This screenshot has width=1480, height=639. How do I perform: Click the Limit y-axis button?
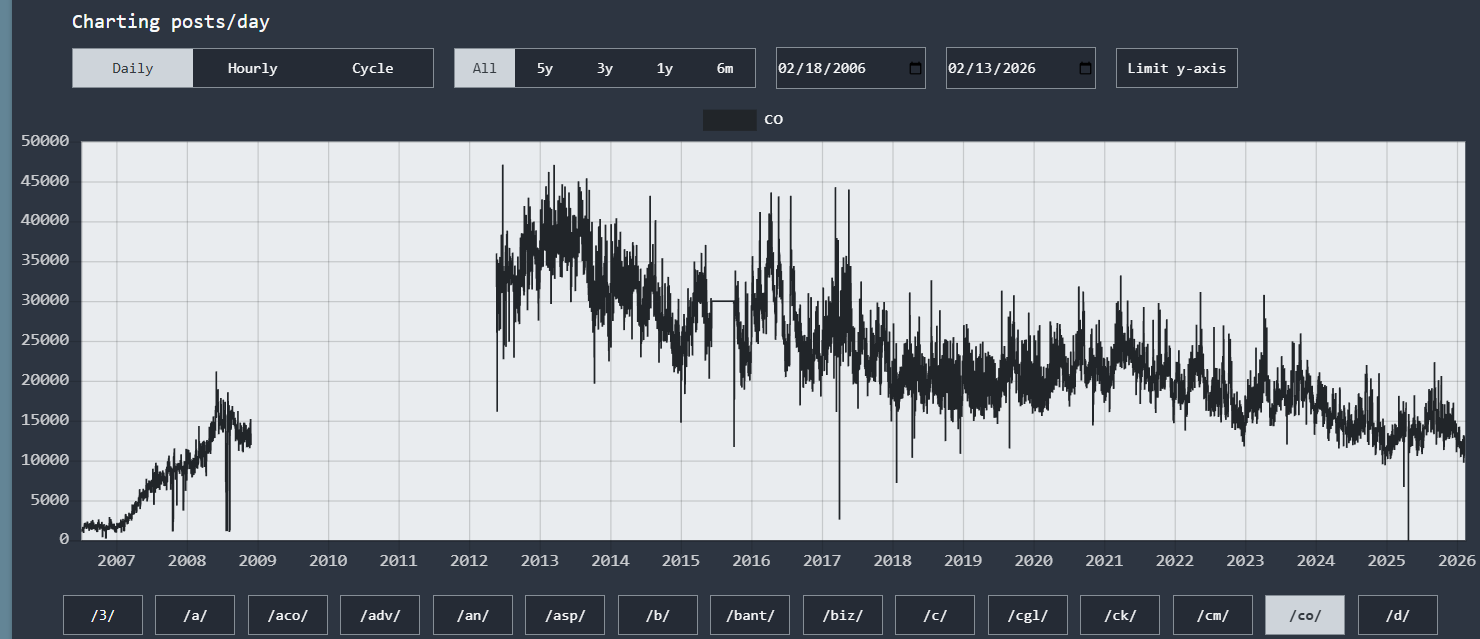1177,68
